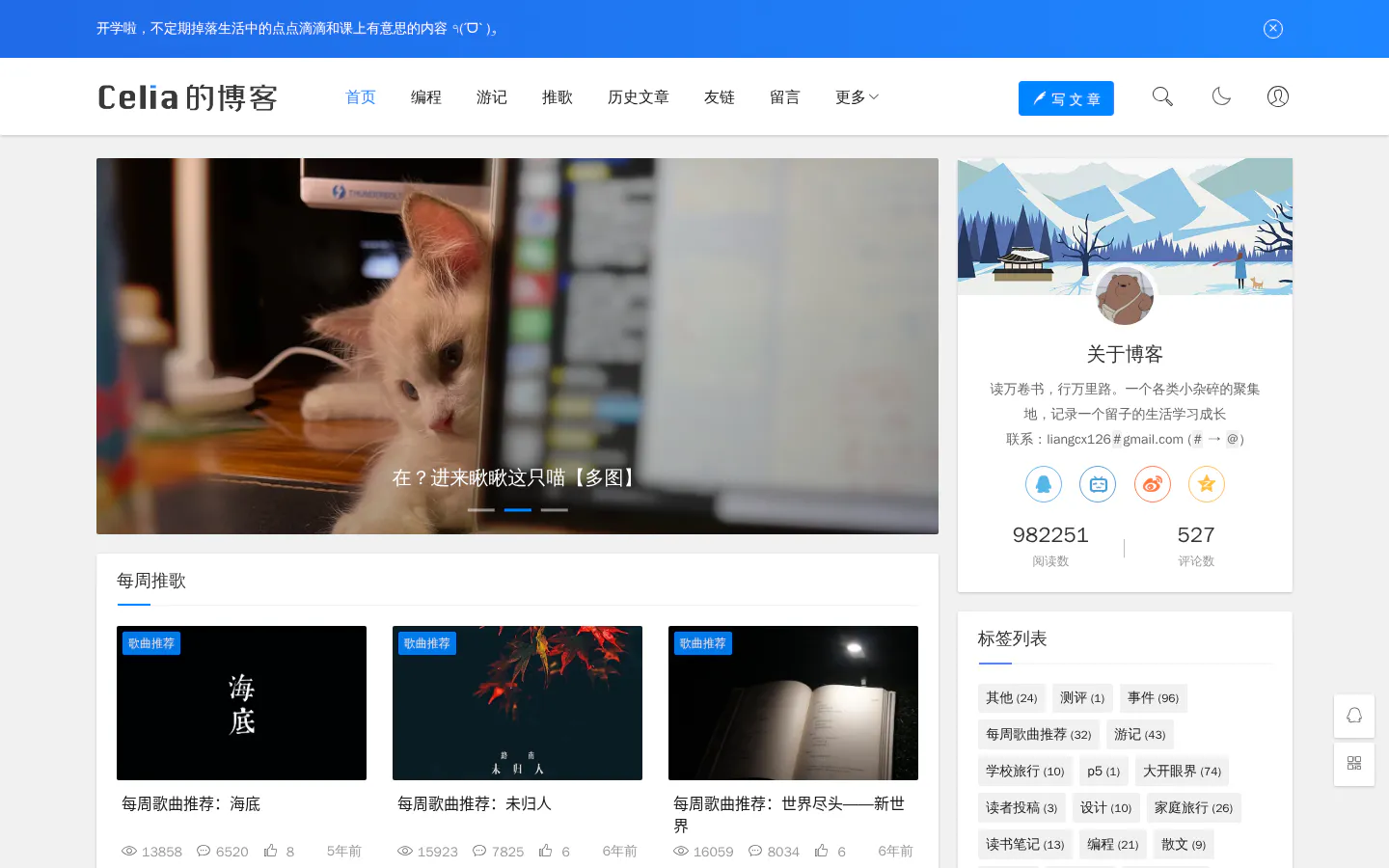Click comment icon on 海底 post
Viewport: 1389px width, 868px height.
tap(204, 851)
